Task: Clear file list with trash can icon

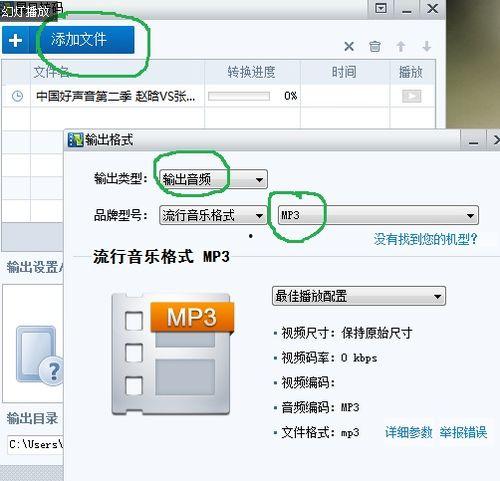Action: (x=375, y=46)
